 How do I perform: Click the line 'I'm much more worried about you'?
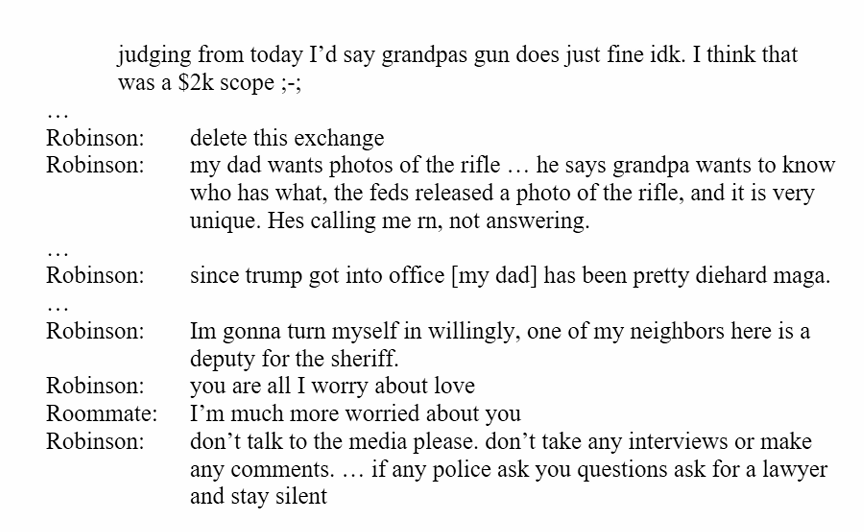click(x=355, y=413)
